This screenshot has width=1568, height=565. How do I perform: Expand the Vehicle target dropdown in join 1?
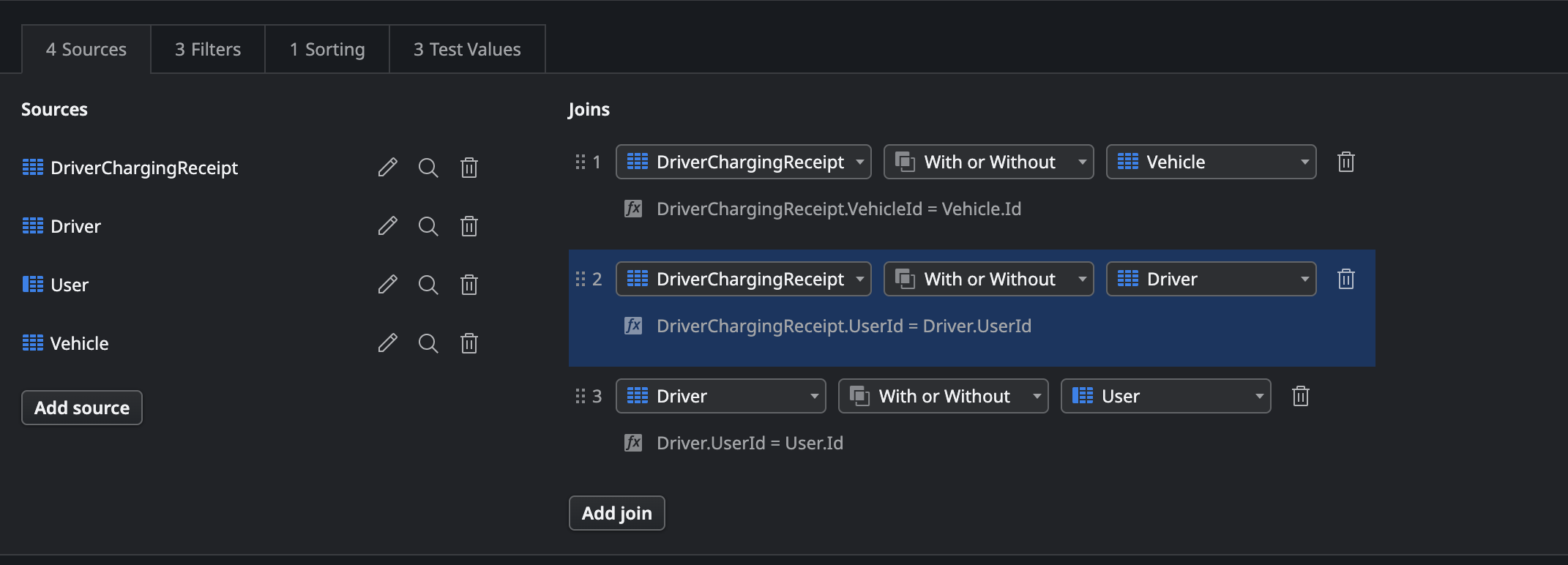tap(1211, 162)
